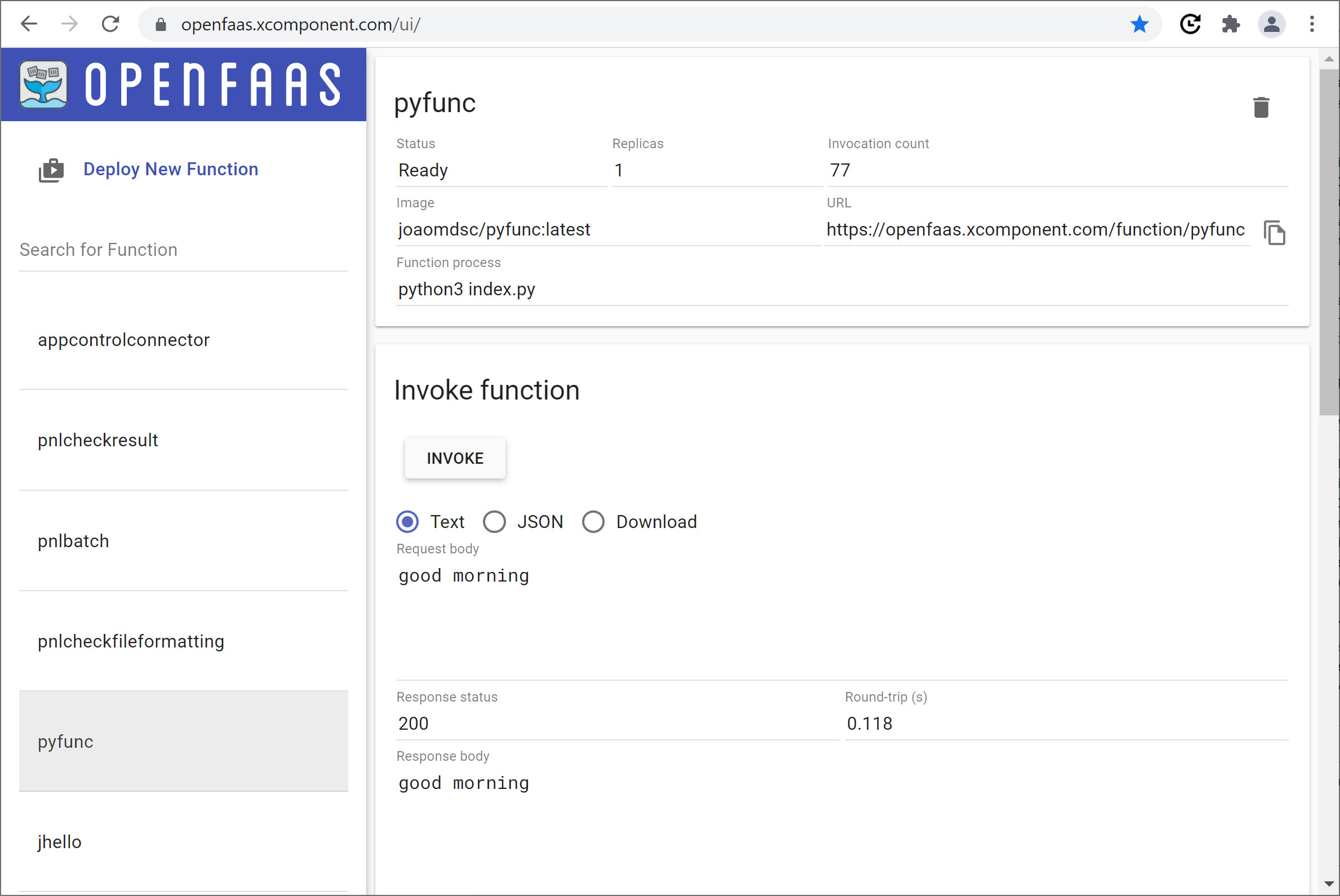Click the pnlcheckfileformatting function item
This screenshot has height=896, width=1340.
[x=183, y=641]
